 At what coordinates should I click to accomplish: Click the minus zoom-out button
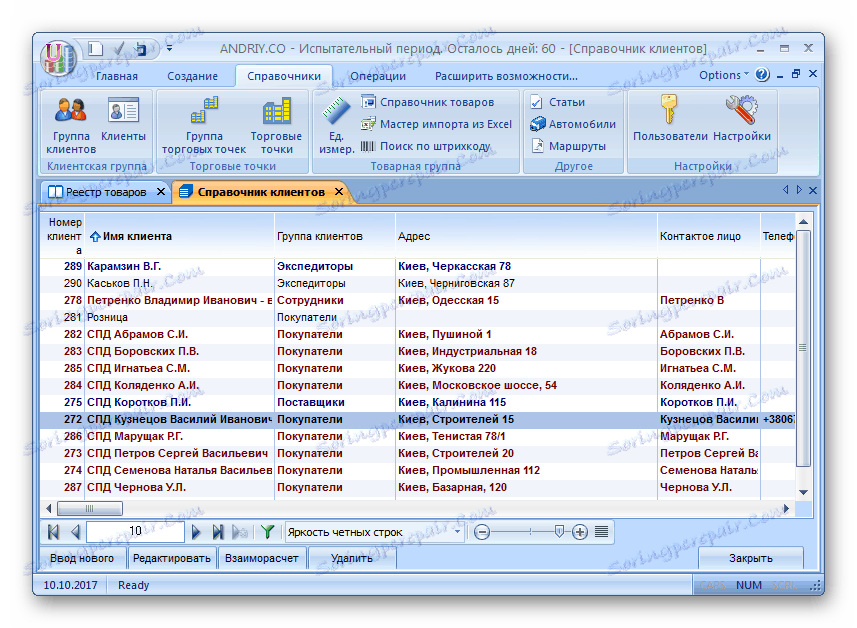(482, 532)
